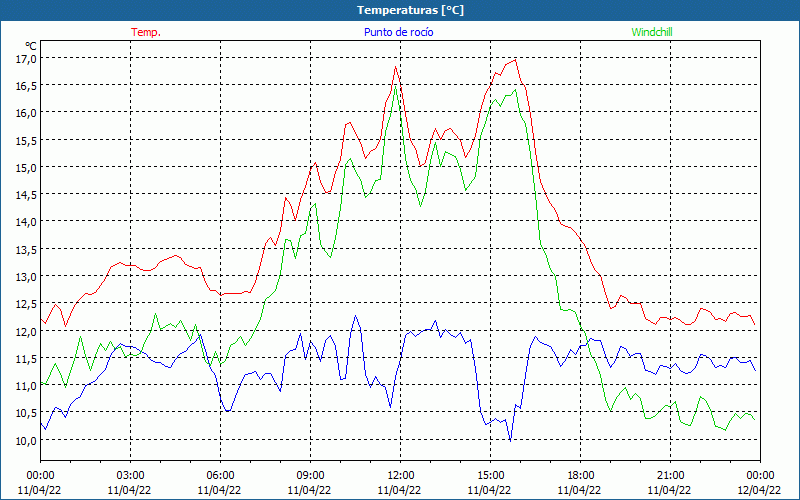Click the 16,0 y-axis value

pyautogui.click(x=26, y=113)
